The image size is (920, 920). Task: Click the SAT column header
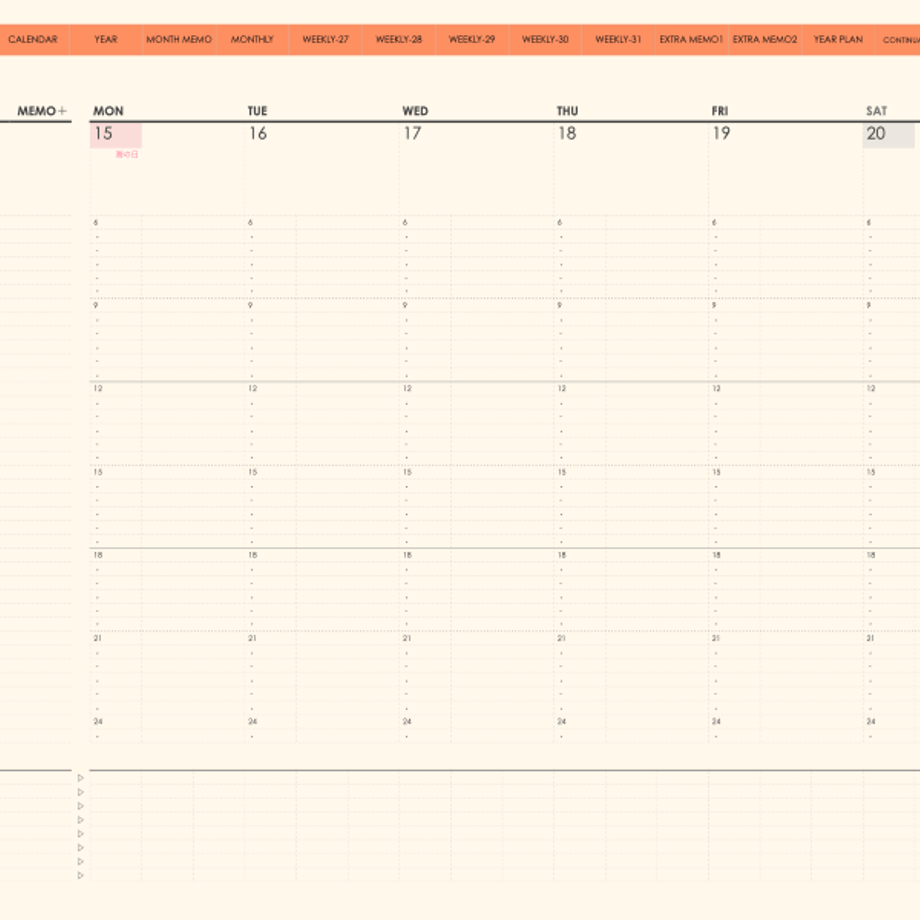pos(877,111)
